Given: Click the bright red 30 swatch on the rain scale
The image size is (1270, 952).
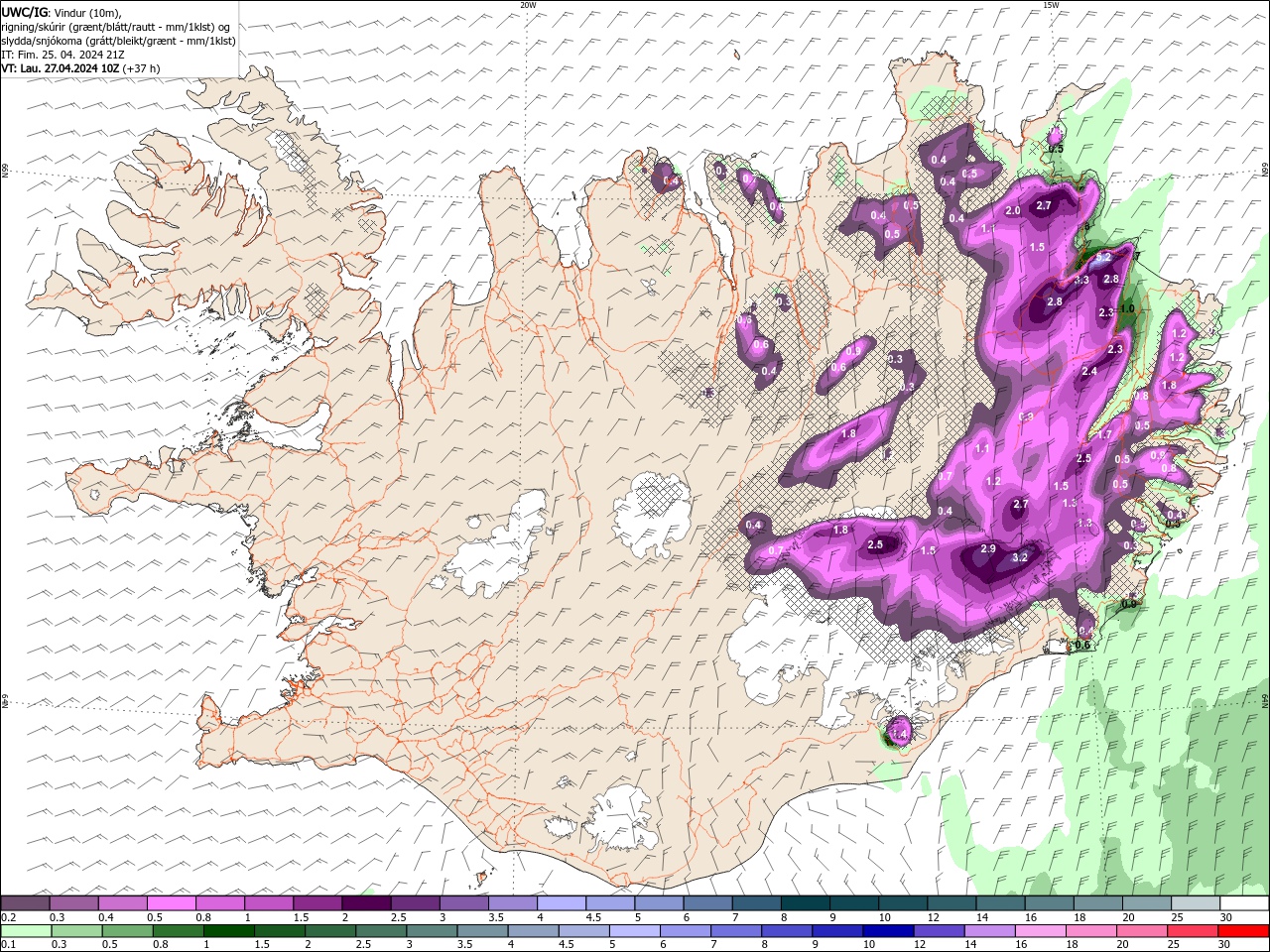Looking at the screenshot, I should 1244,931.
